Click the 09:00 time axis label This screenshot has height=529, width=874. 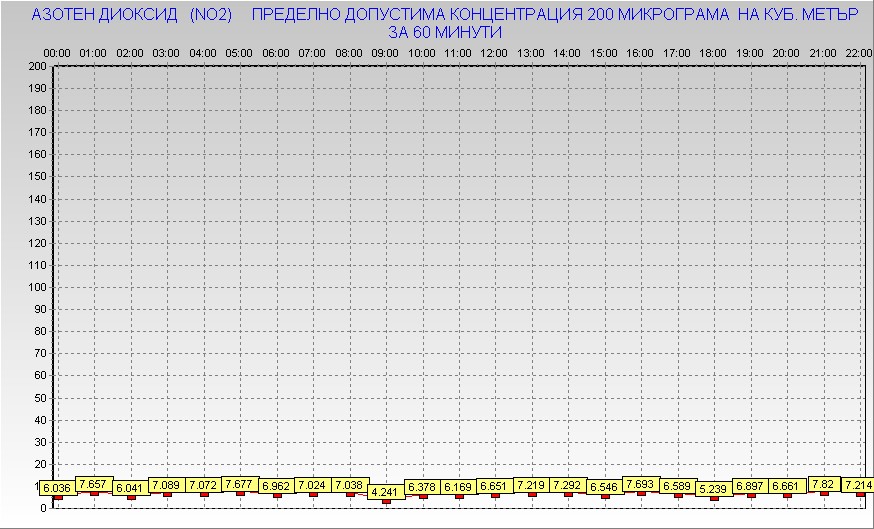[385, 54]
